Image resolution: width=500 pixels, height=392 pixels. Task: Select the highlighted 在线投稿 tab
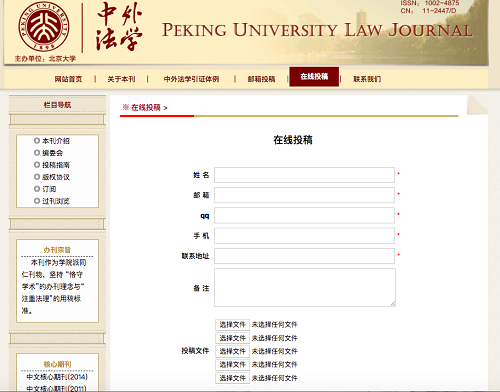pos(314,77)
